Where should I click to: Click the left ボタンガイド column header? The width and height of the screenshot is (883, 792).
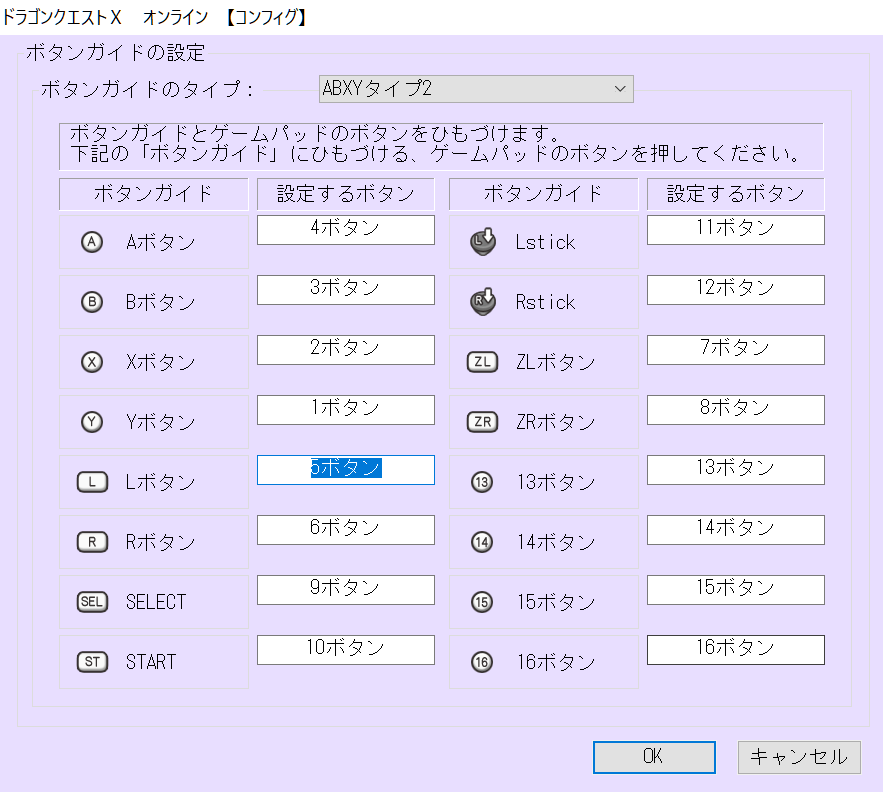[154, 194]
